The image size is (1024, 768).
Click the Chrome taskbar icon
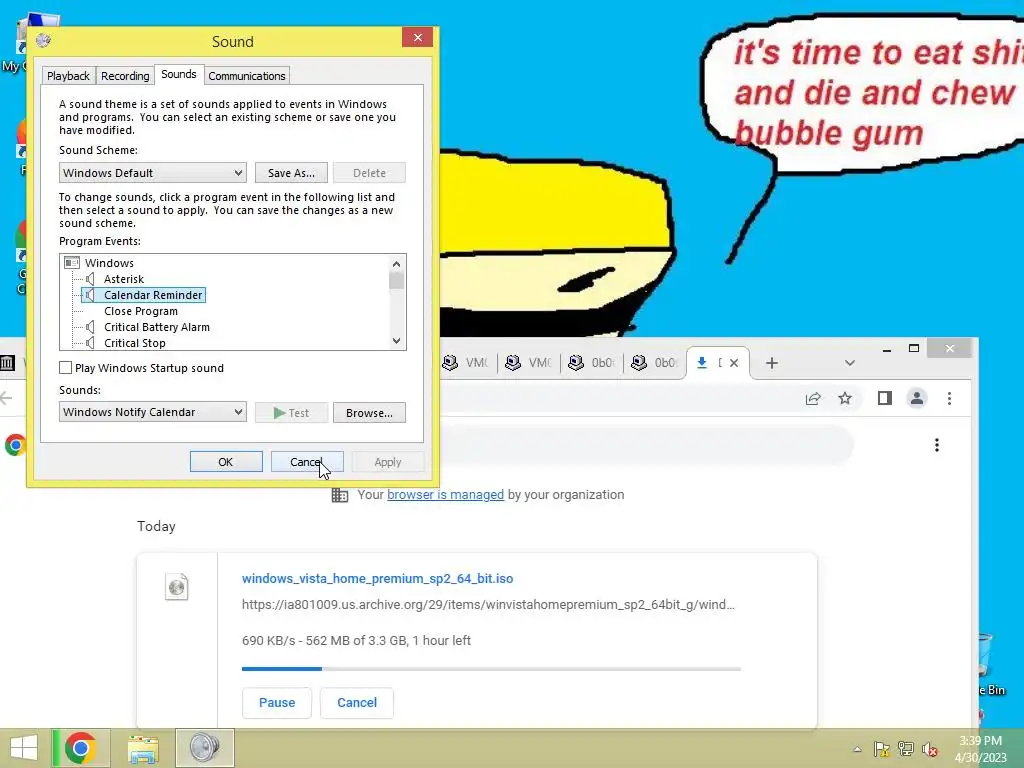tap(80, 748)
